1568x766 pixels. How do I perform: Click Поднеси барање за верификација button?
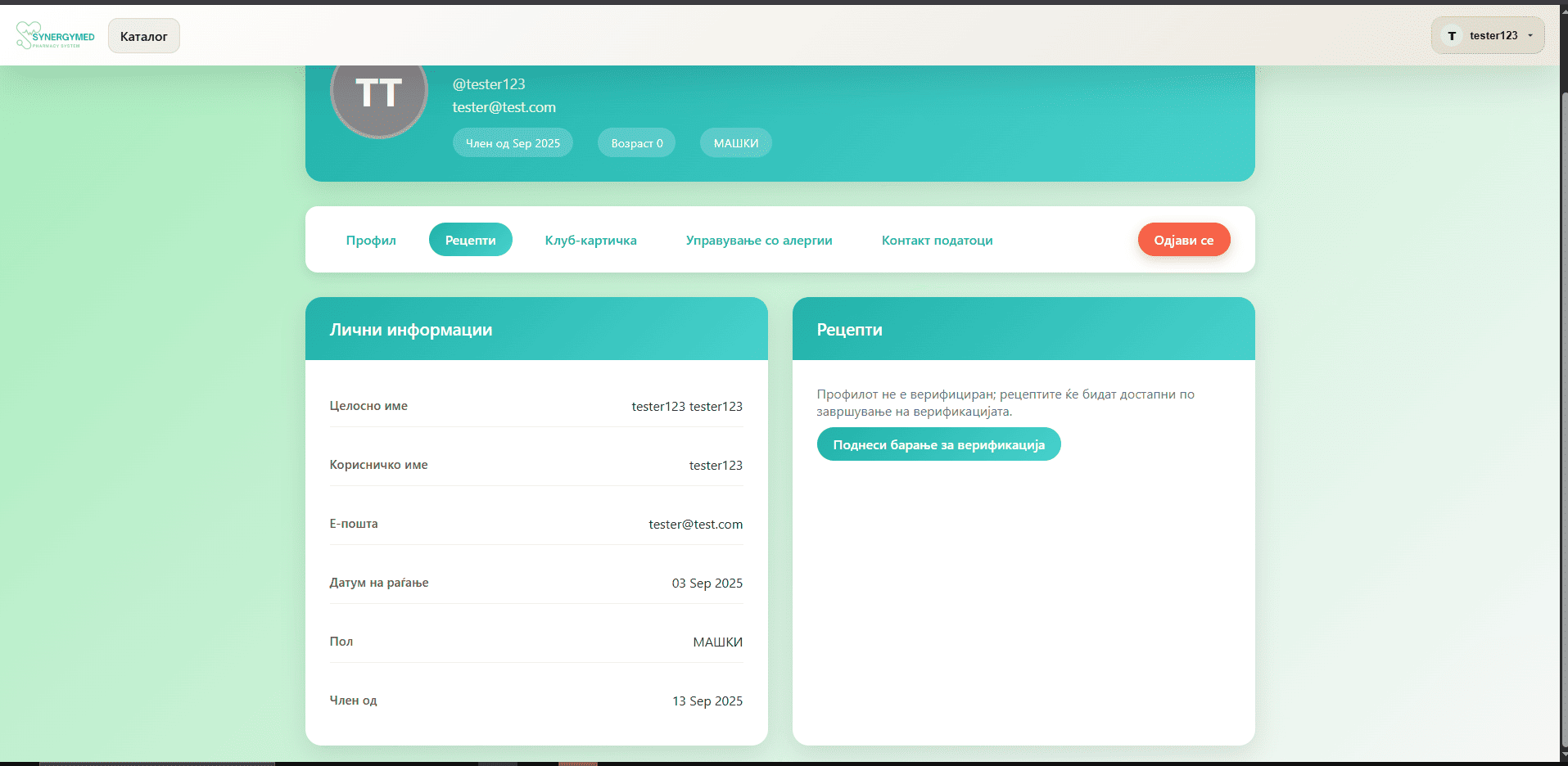pos(938,444)
